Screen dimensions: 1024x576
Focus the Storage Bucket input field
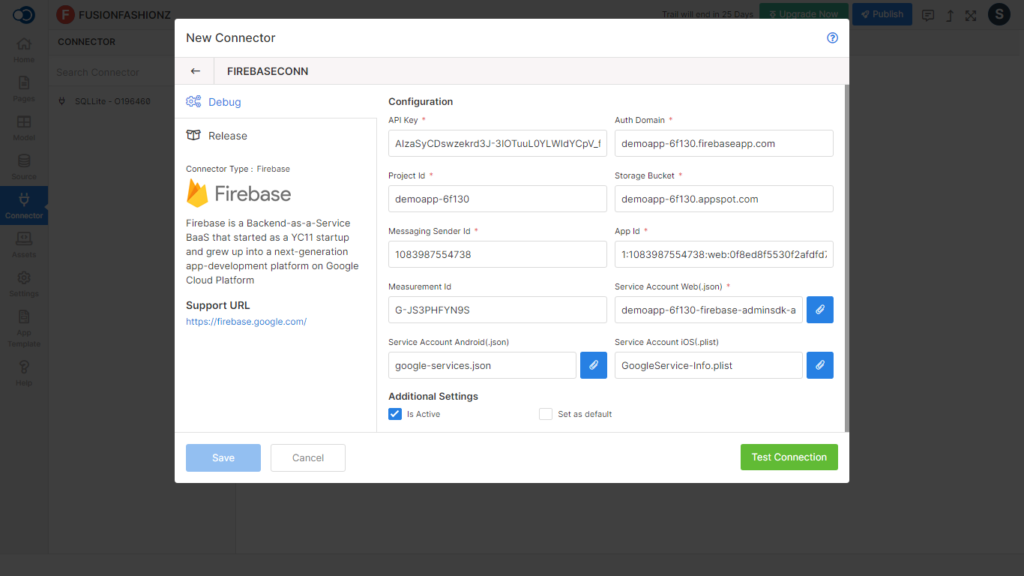[724, 199]
